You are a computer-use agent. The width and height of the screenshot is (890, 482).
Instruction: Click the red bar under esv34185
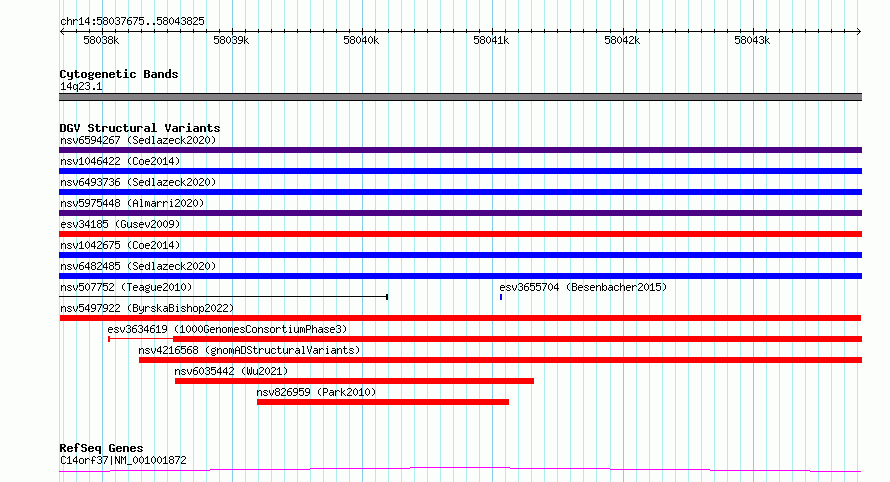(460, 234)
